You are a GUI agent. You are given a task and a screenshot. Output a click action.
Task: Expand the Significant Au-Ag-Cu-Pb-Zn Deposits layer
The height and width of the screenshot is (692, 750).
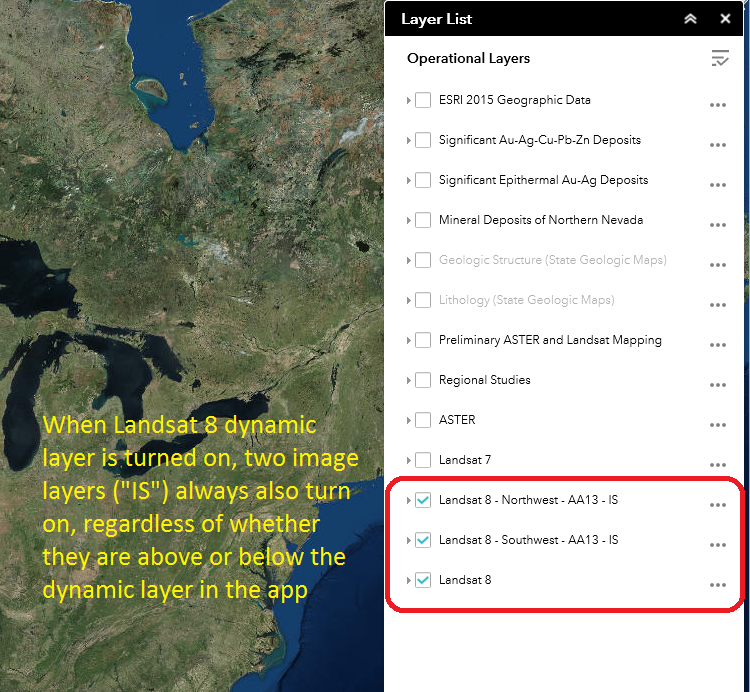point(408,141)
